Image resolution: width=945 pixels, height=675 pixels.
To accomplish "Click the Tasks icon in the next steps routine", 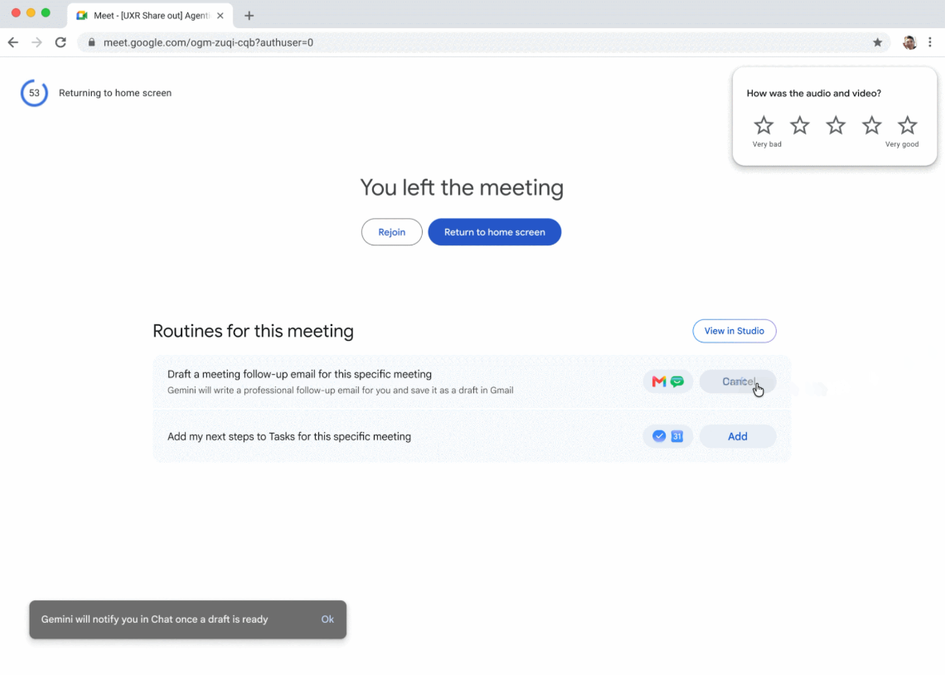I will 659,436.
